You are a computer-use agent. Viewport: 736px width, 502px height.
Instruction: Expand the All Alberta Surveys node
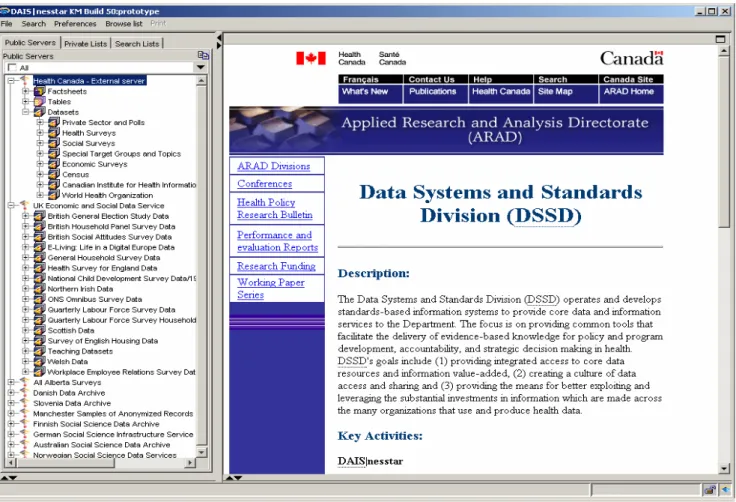click(11, 382)
